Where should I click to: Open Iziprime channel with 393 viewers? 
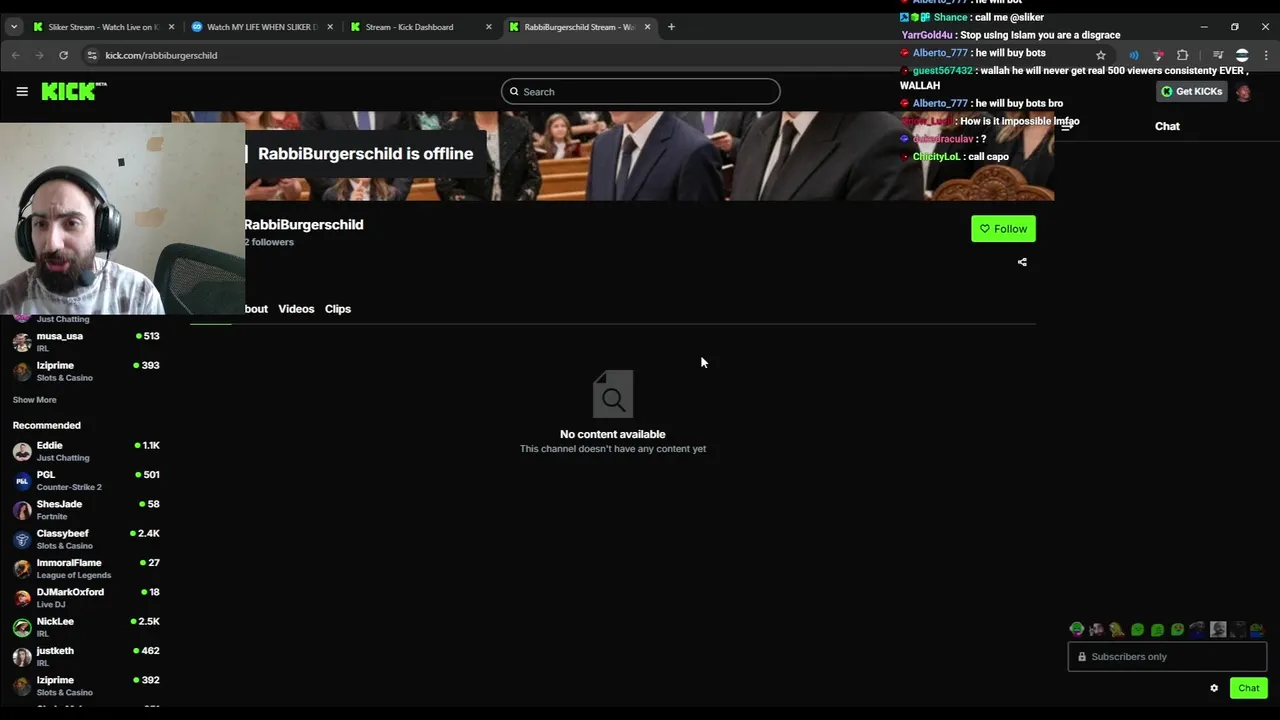point(85,371)
